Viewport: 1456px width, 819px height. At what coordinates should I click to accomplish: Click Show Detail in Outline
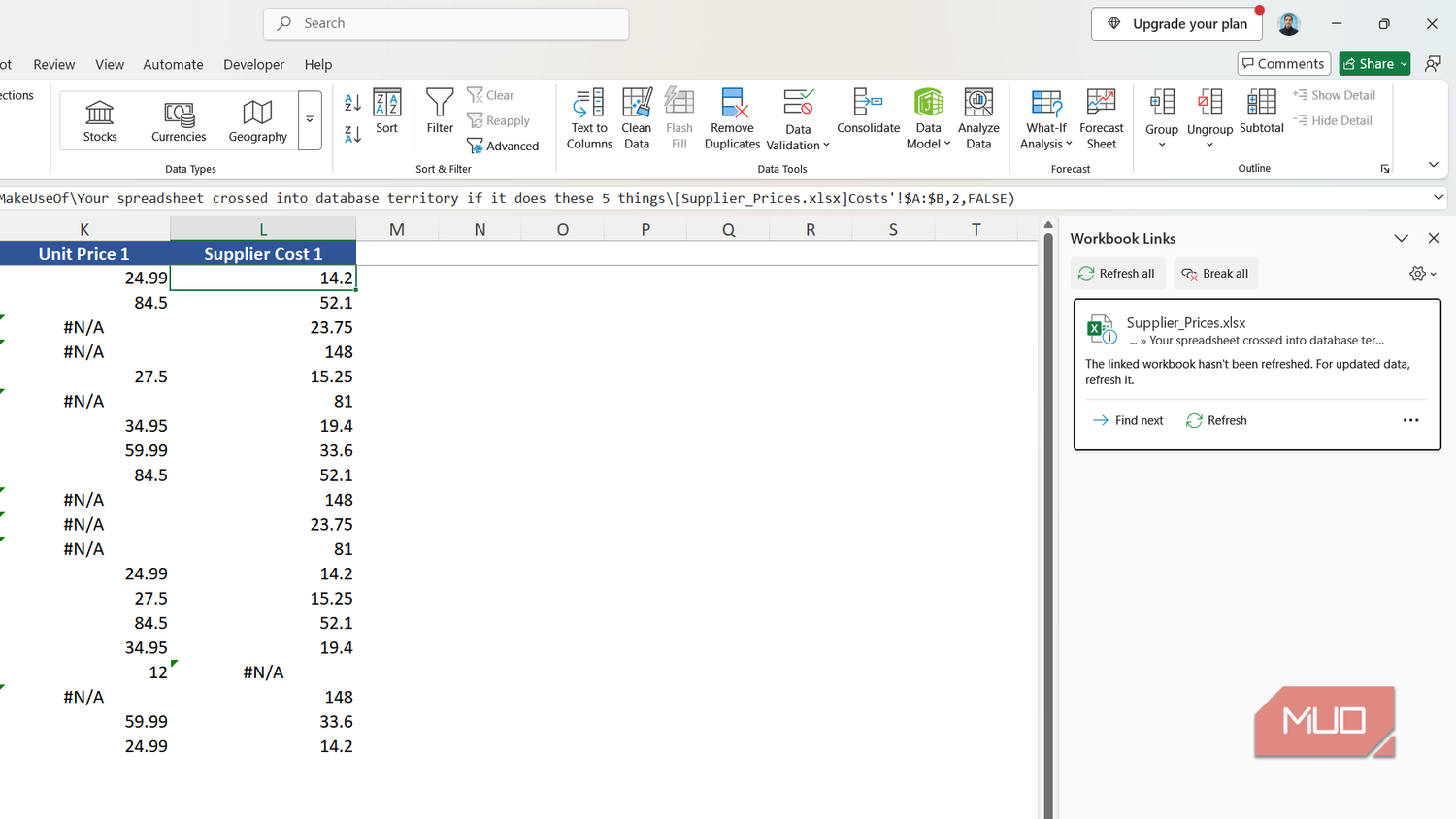point(1334,95)
